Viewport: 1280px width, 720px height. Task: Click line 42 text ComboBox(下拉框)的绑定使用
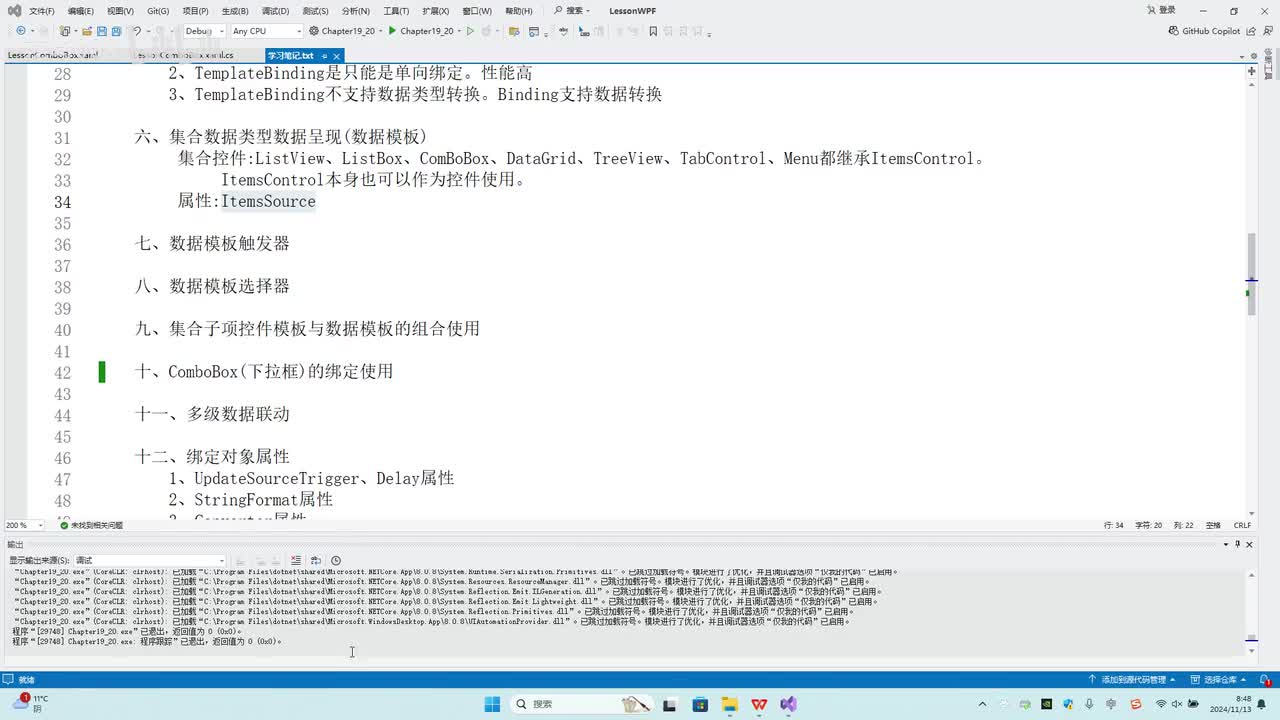click(x=280, y=372)
